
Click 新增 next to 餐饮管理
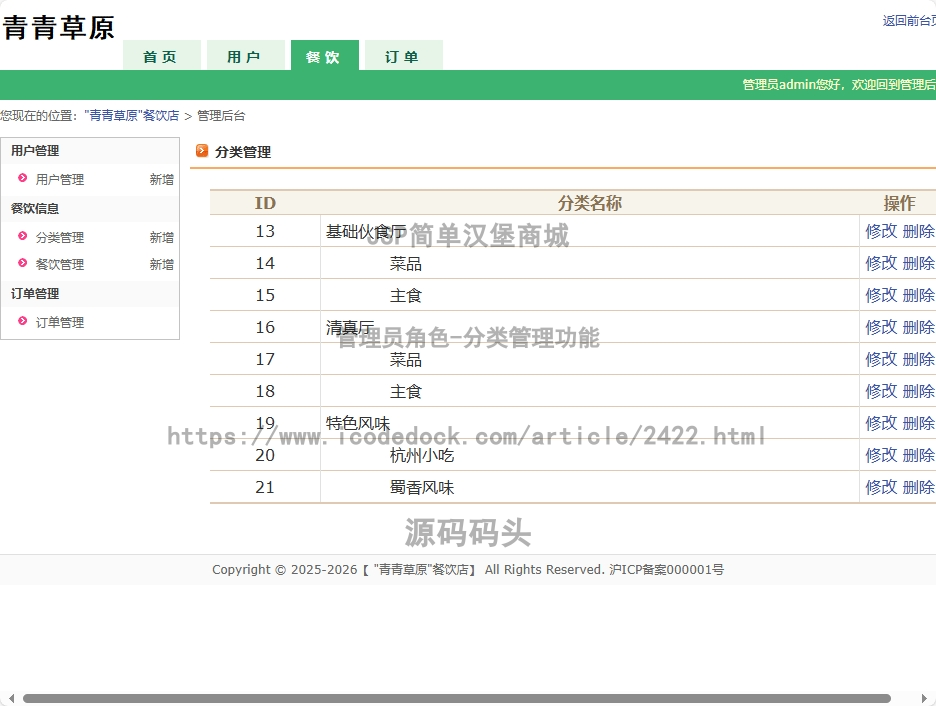coord(162,264)
